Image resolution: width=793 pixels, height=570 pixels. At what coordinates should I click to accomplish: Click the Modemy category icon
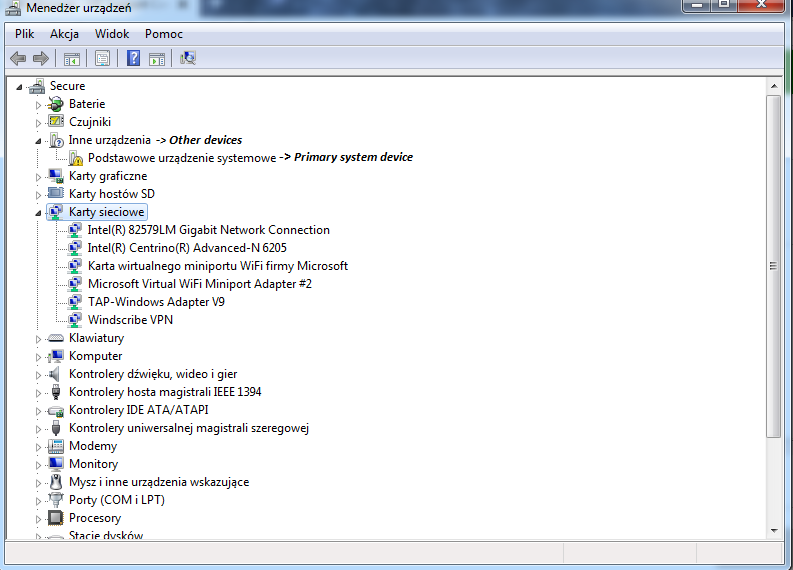[x=56, y=446]
